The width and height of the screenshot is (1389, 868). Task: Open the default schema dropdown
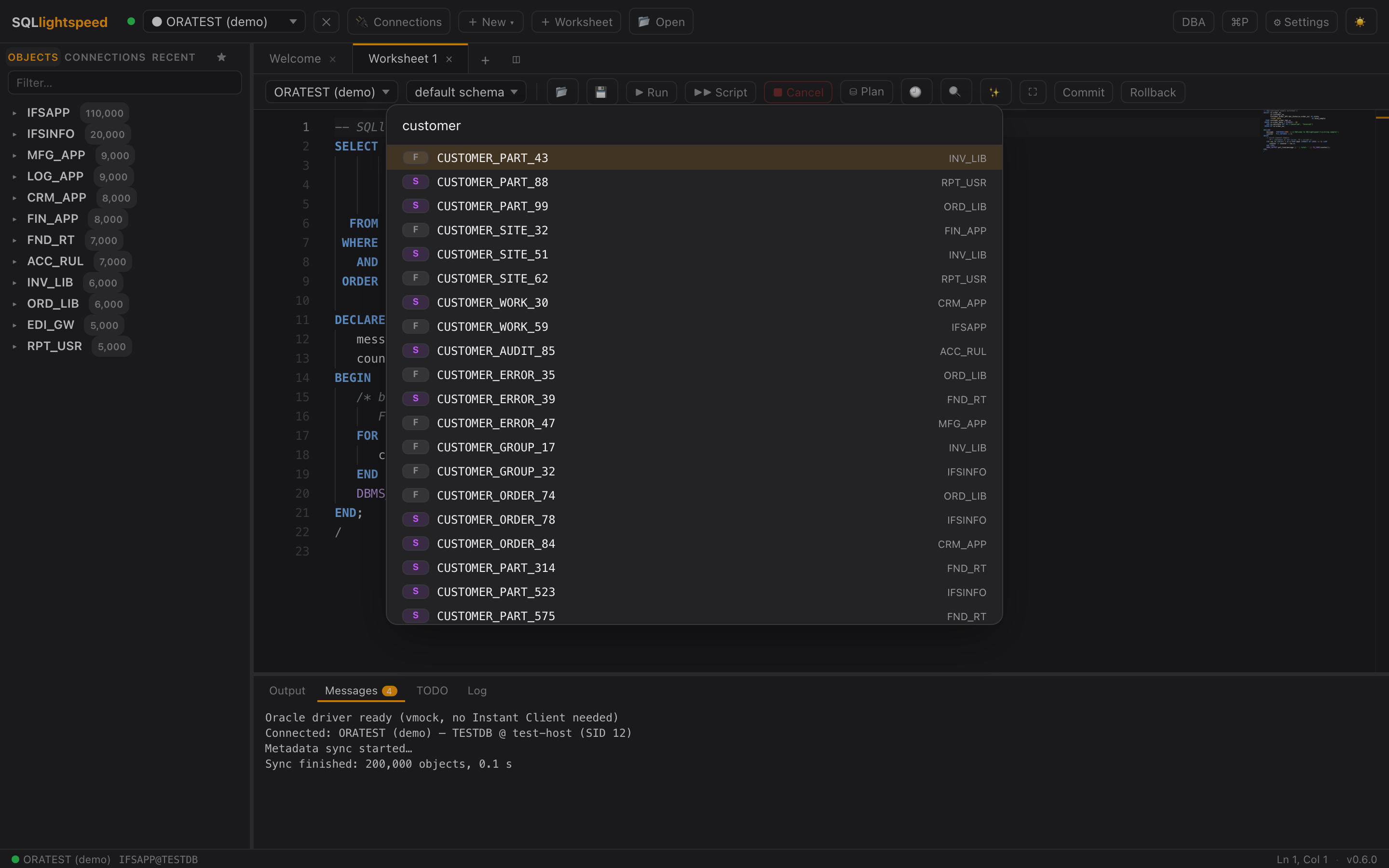[466, 92]
